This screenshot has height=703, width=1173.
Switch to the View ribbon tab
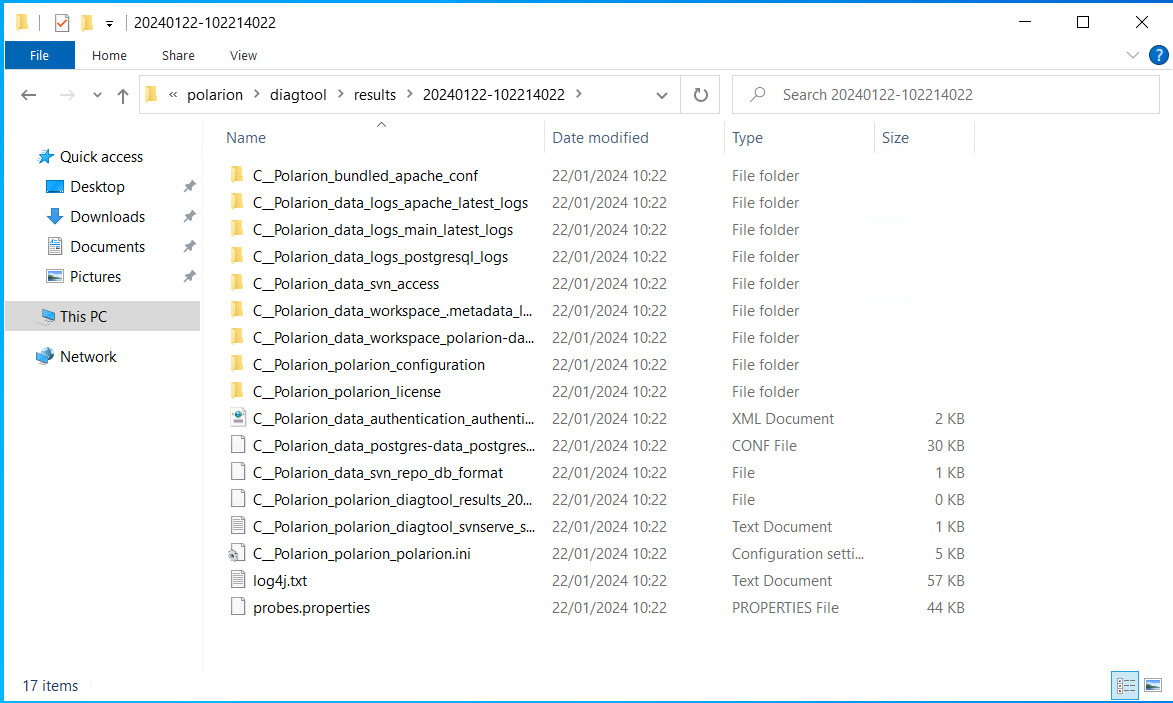pos(243,55)
